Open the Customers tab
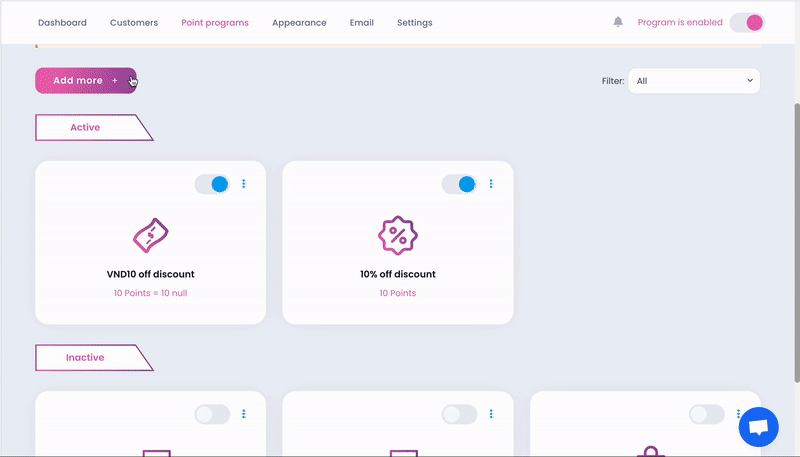The width and height of the screenshot is (800, 457). point(134,22)
